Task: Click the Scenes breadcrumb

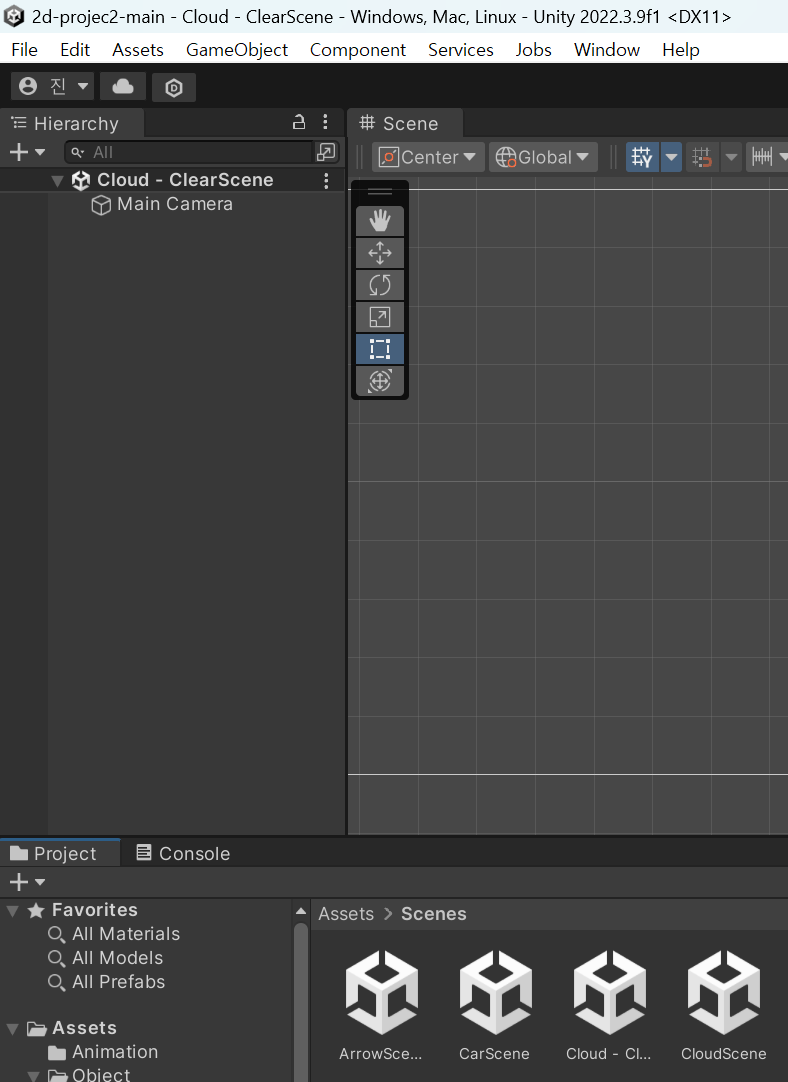Action: tap(433, 914)
